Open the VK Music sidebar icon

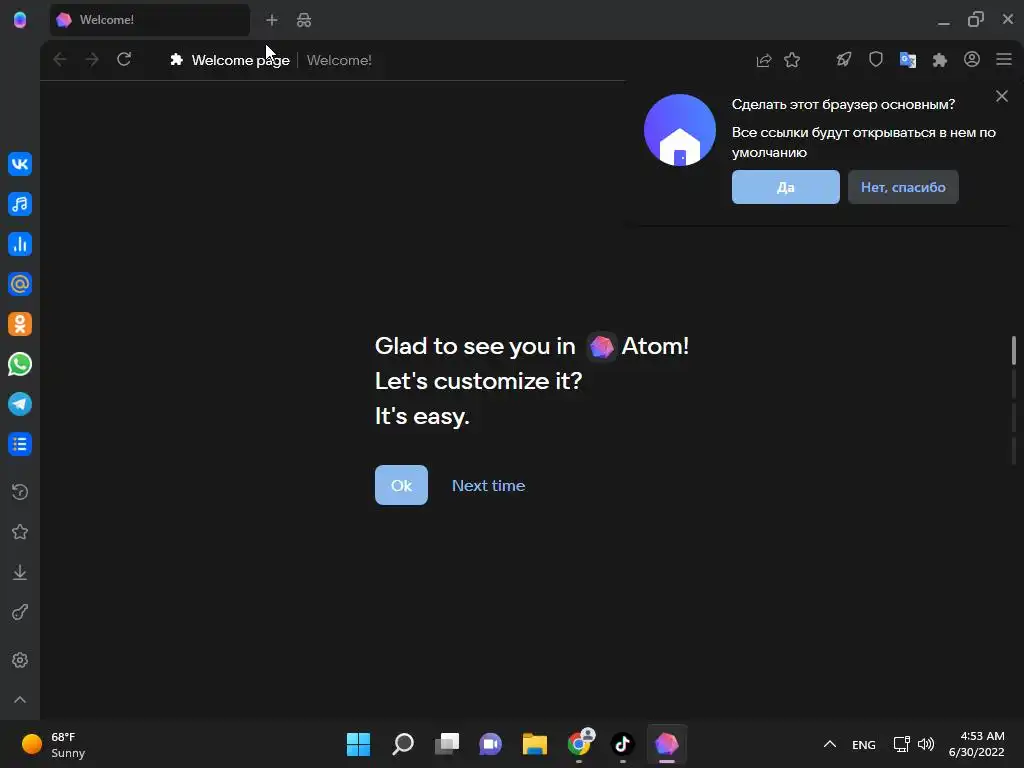tap(20, 204)
